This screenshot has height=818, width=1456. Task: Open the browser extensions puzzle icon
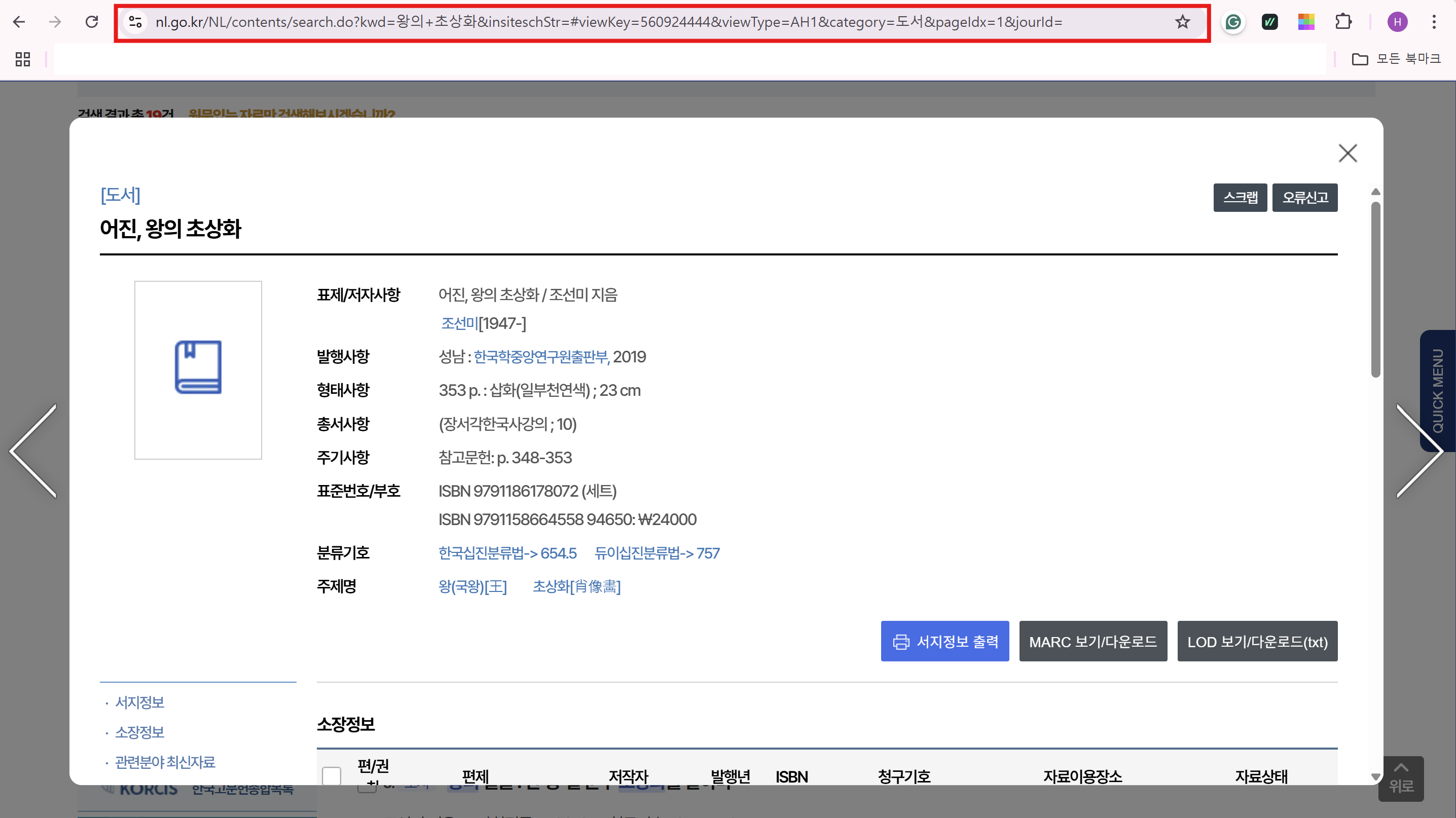pos(1343,22)
